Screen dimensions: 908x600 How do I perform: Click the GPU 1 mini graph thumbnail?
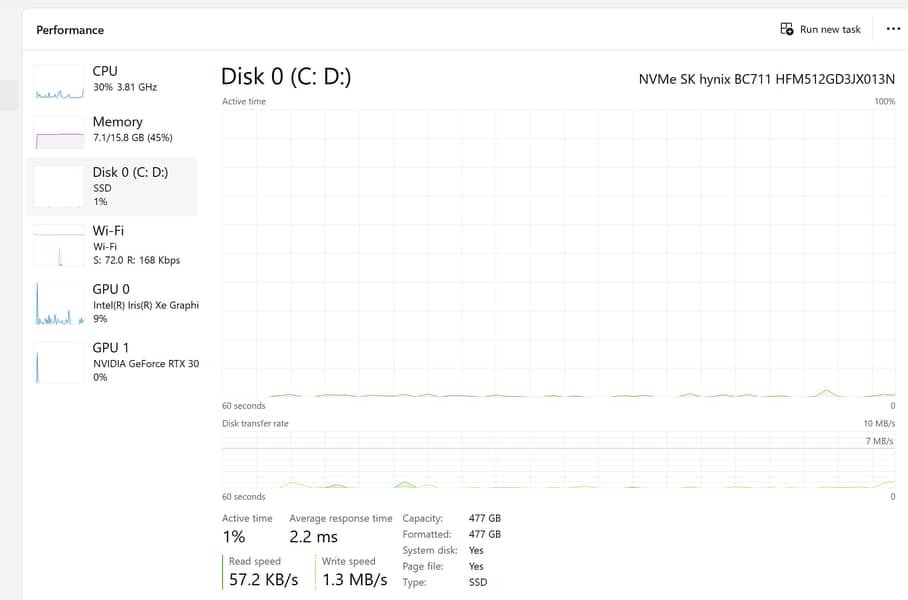(59, 362)
